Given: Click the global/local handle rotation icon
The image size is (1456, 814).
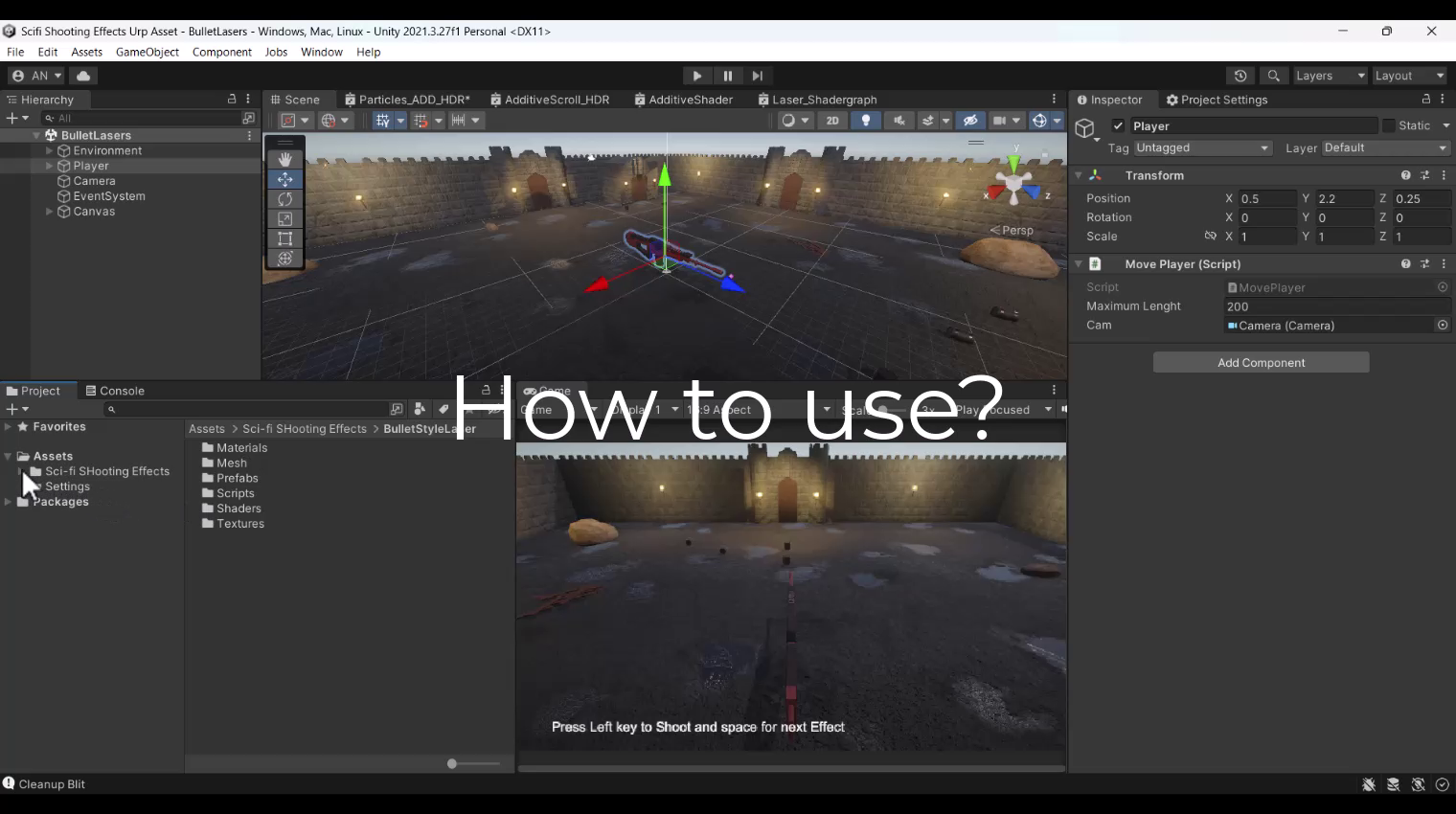Looking at the screenshot, I should 334,121.
